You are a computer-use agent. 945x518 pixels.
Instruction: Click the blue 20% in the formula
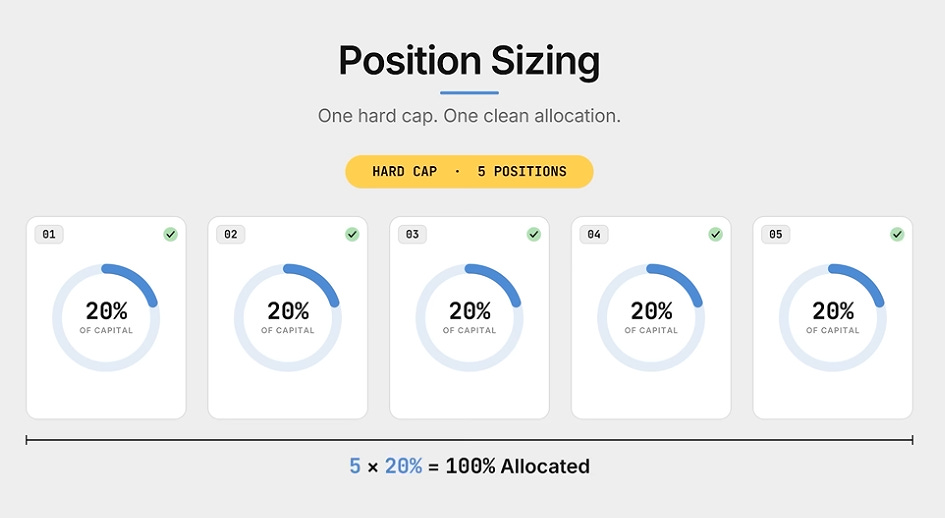(x=403, y=466)
